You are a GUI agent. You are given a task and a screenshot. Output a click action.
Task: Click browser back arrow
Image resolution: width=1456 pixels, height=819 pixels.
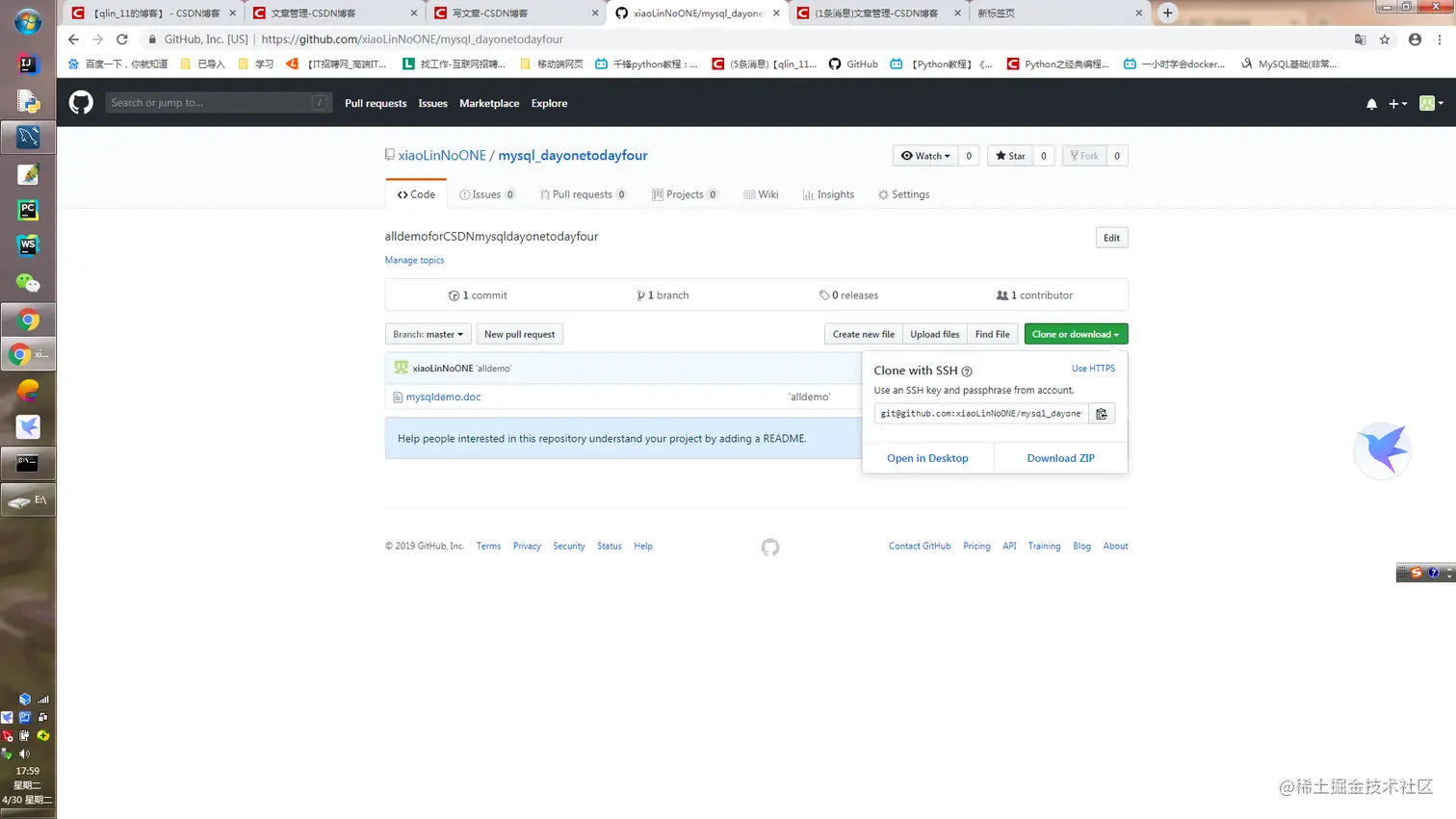point(73,39)
